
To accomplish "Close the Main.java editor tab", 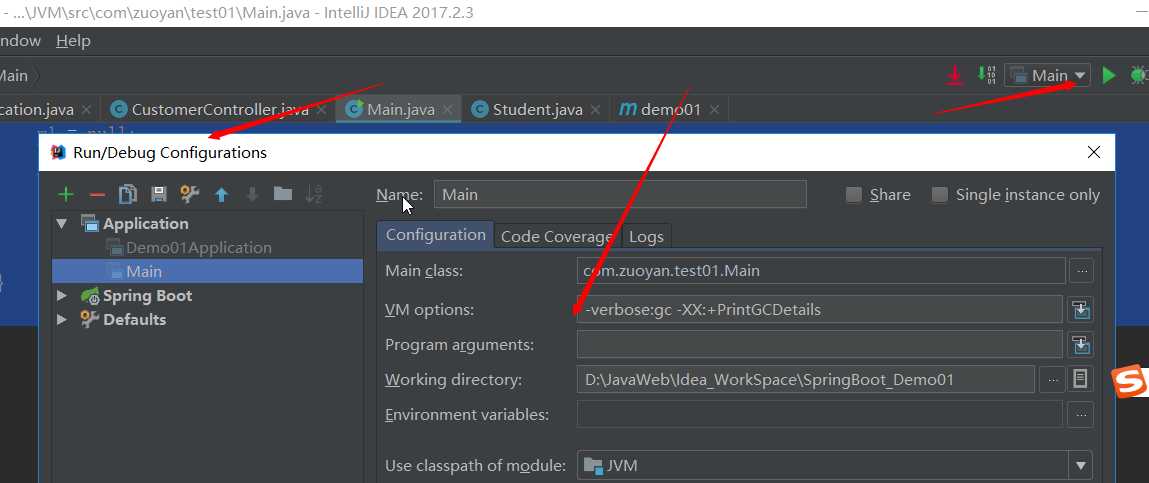I will point(449,110).
